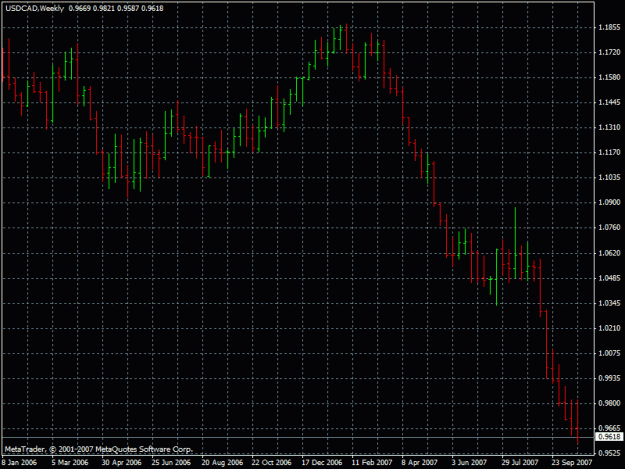This screenshot has height=469, width=625.
Task: Click the 1.1035 price axis label
Action: (609, 177)
